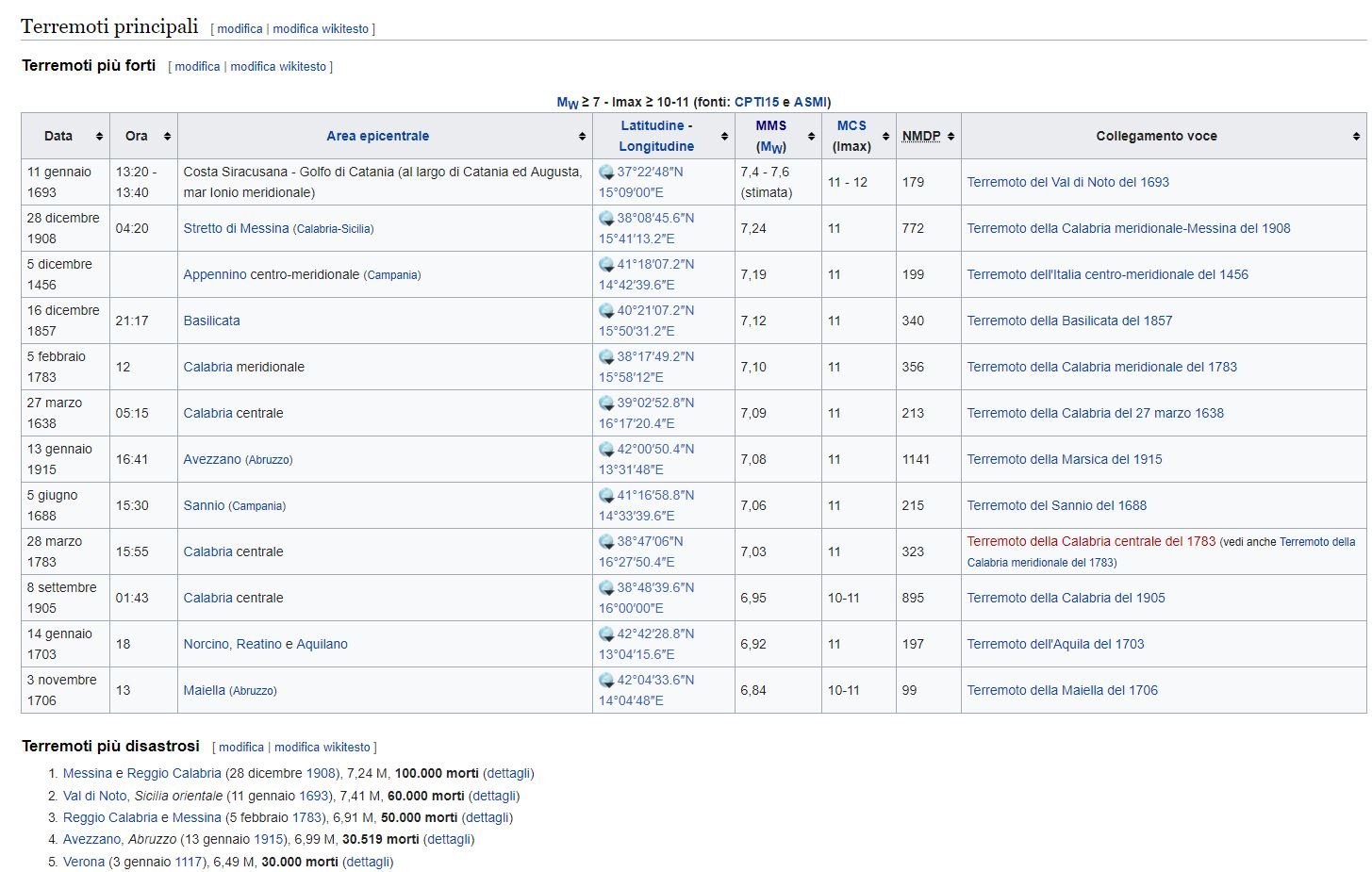Click globe icon in the Avezzano row
This screenshot has width=1372, height=872.
point(606,450)
